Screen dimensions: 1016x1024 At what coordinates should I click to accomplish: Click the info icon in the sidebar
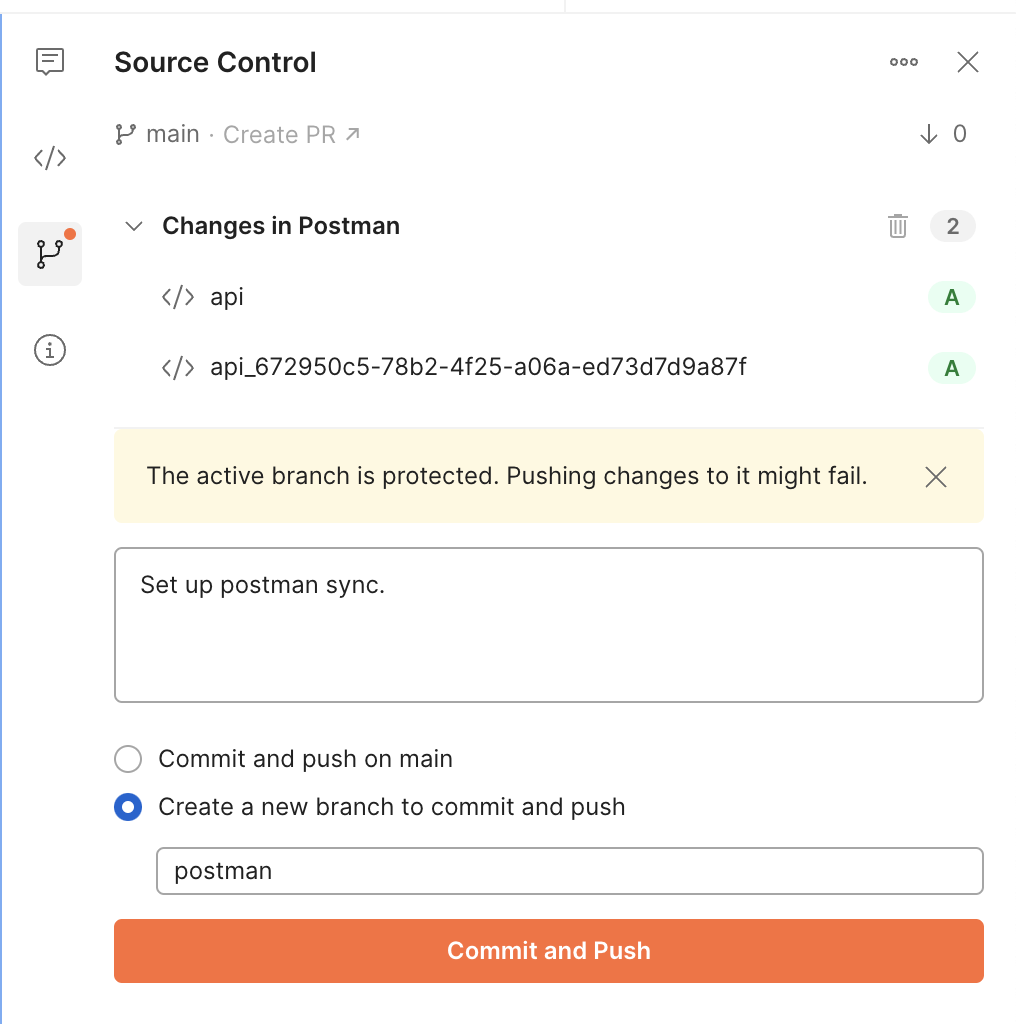(50, 350)
